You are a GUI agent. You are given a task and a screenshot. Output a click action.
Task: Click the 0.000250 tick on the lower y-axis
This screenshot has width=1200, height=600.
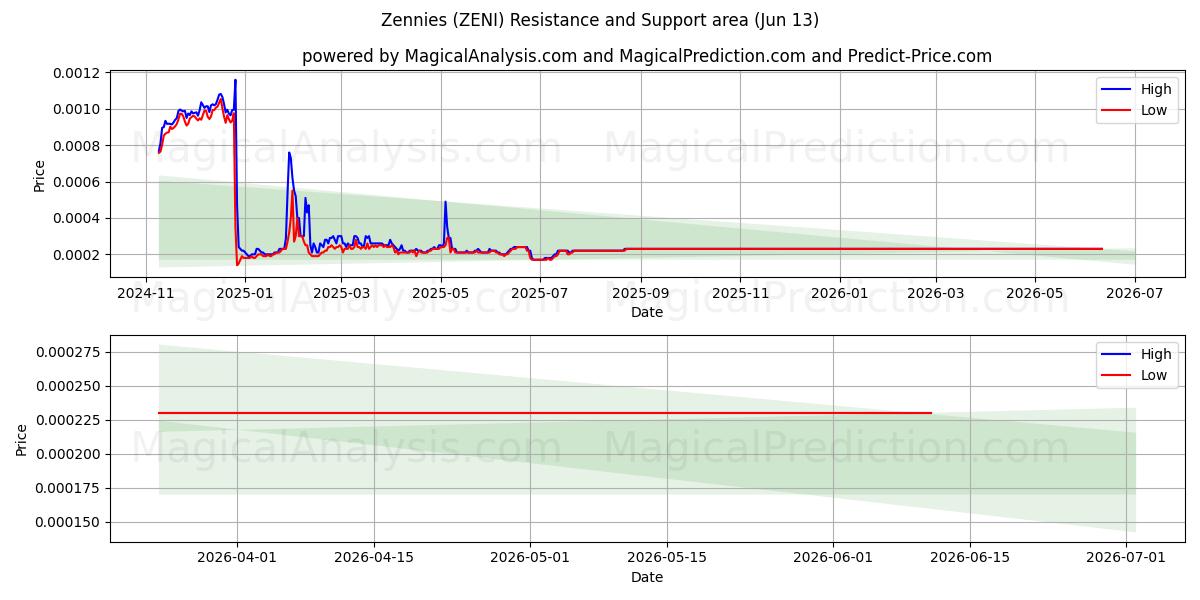(x=70, y=386)
